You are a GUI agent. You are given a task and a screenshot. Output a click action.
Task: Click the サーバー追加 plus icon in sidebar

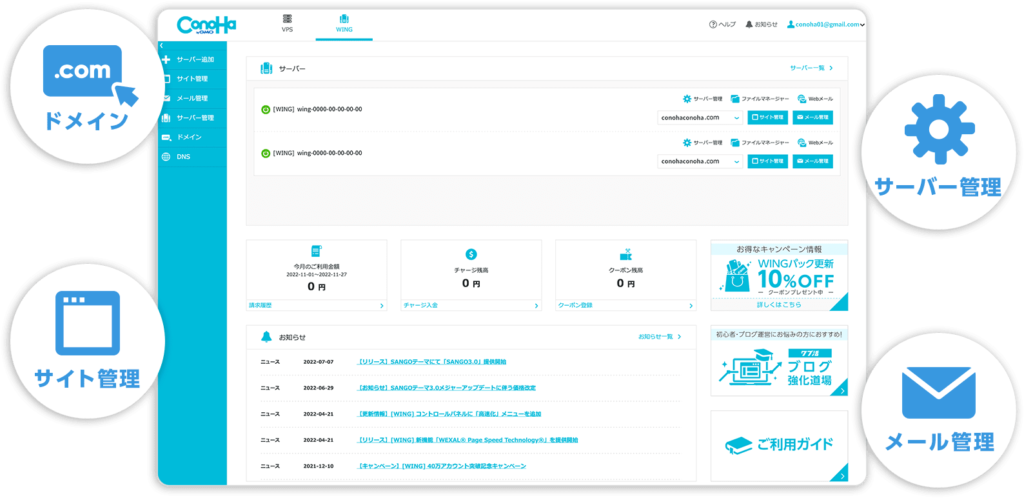[166, 60]
